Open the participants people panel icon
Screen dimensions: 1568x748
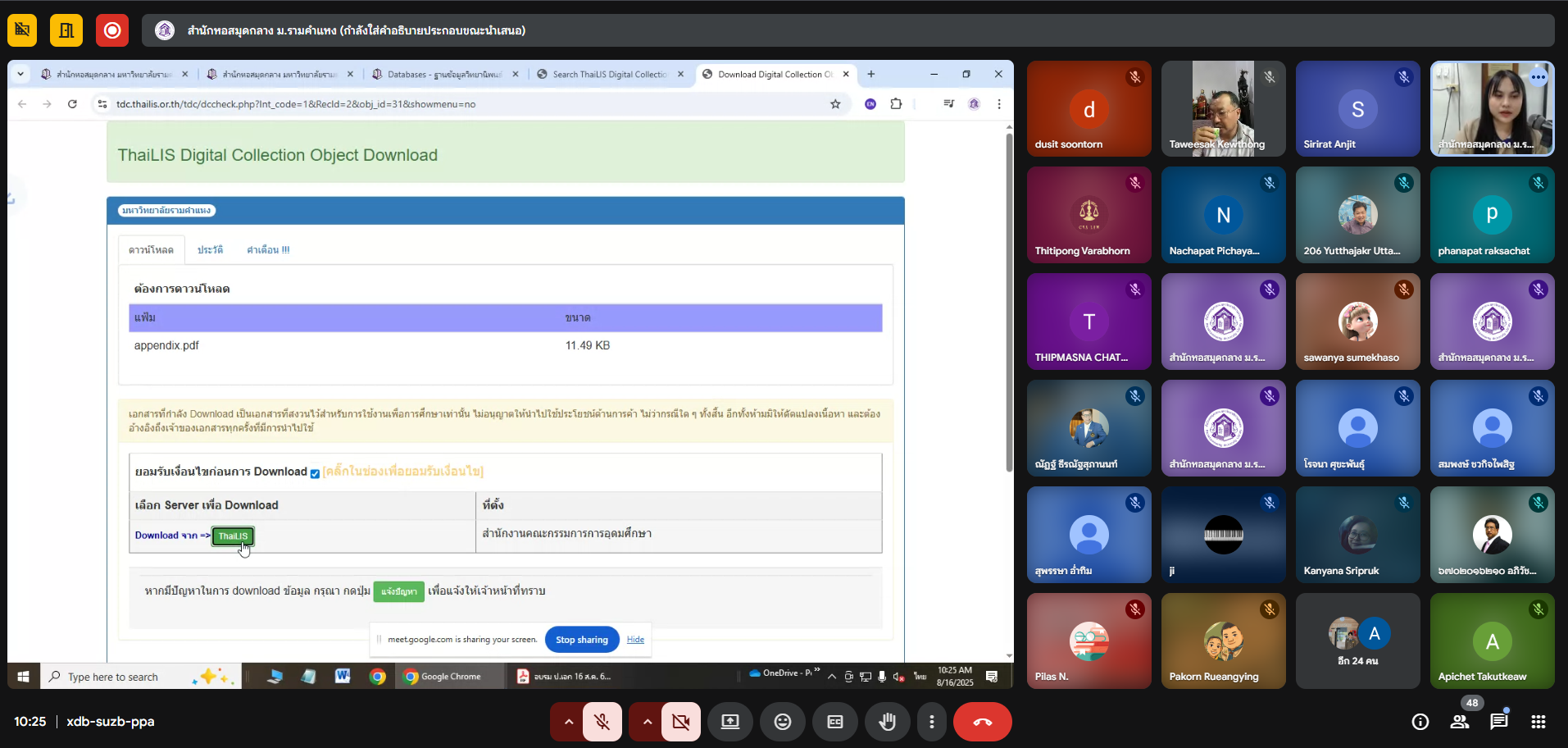point(1460,722)
